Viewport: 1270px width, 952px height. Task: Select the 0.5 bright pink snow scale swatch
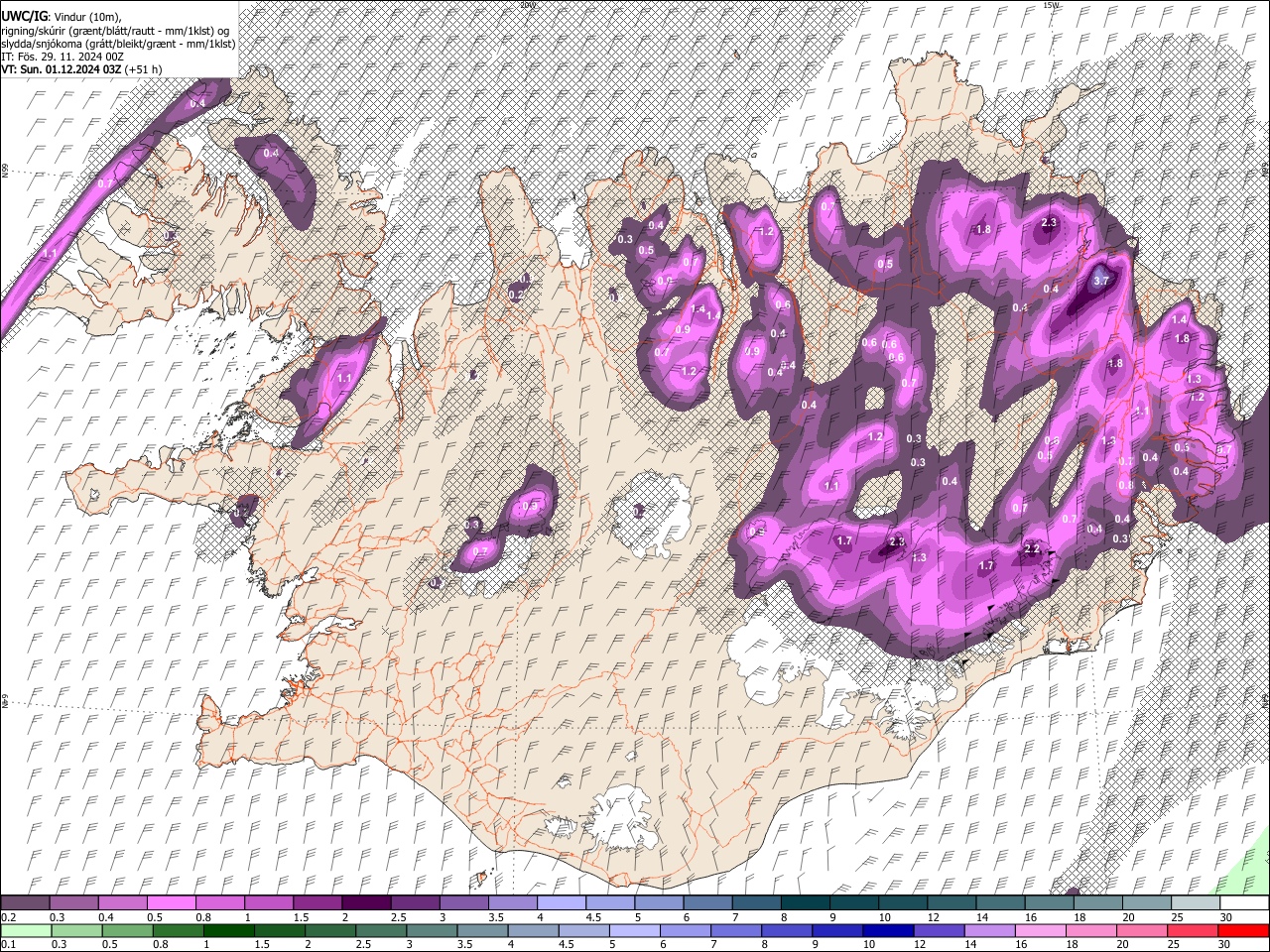click(x=171, y=902)
